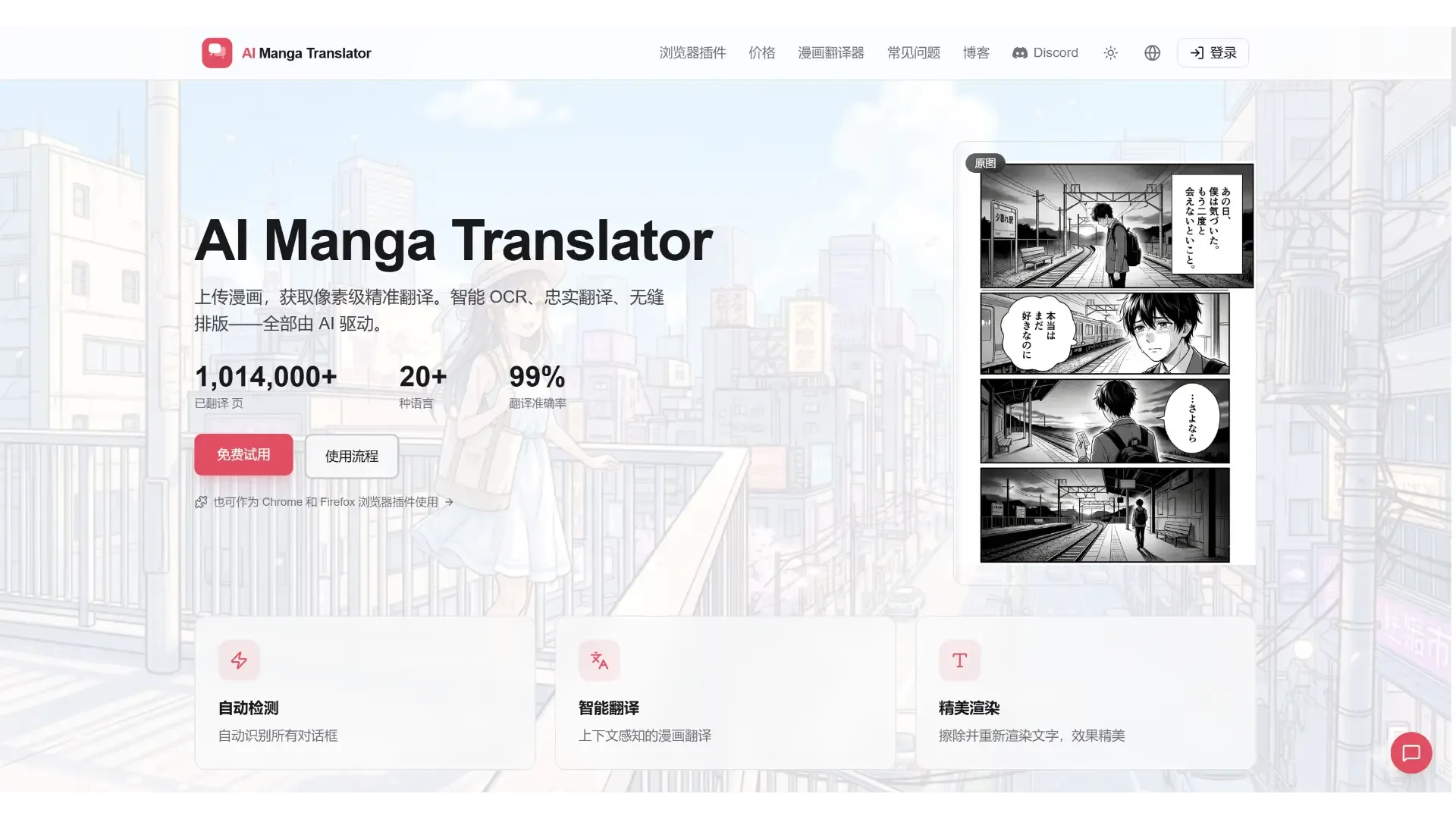
Task: Open the language selector globe icon
Action: coord(1152,53)
